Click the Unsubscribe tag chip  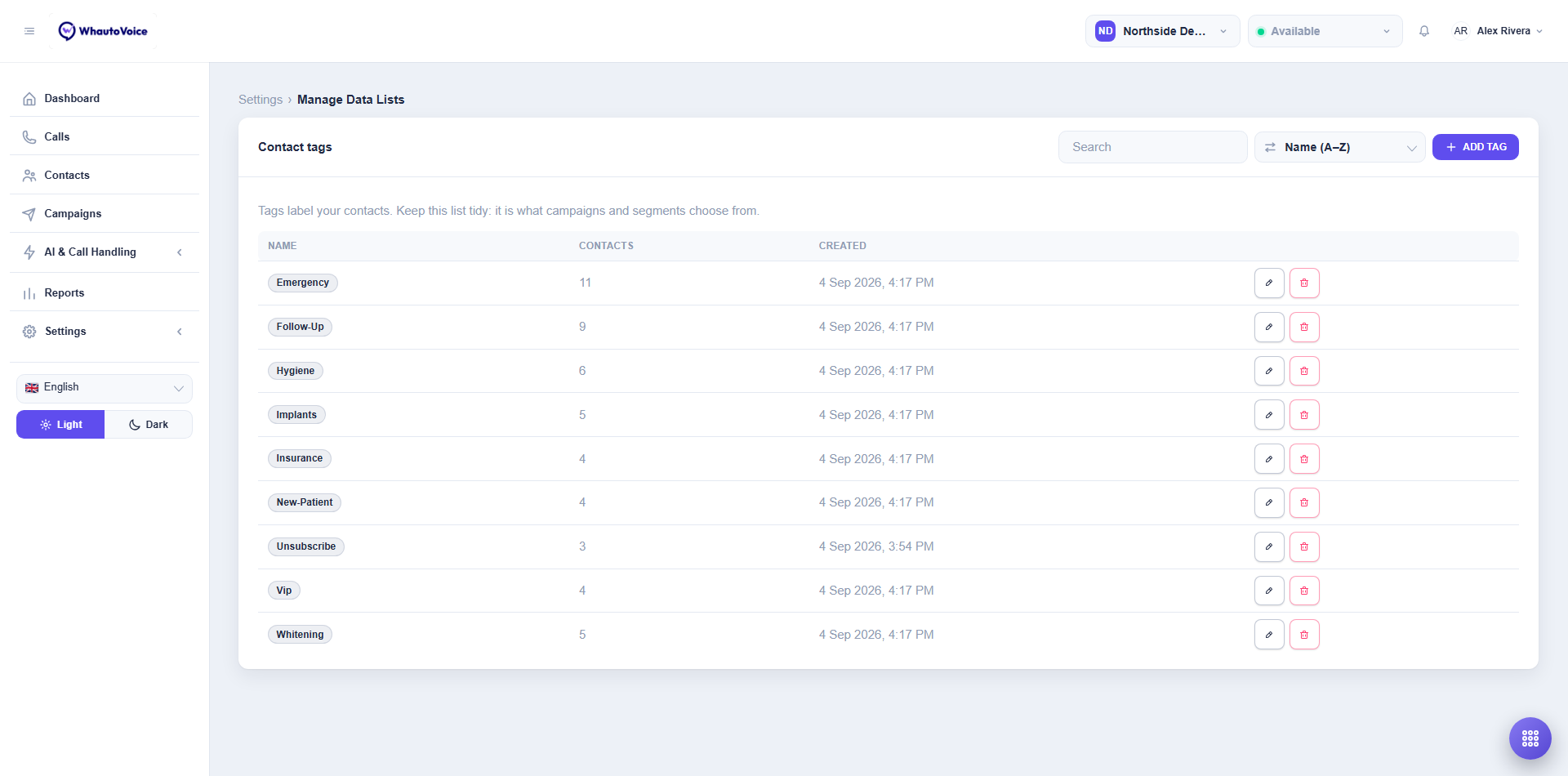[x=305, y=546]
